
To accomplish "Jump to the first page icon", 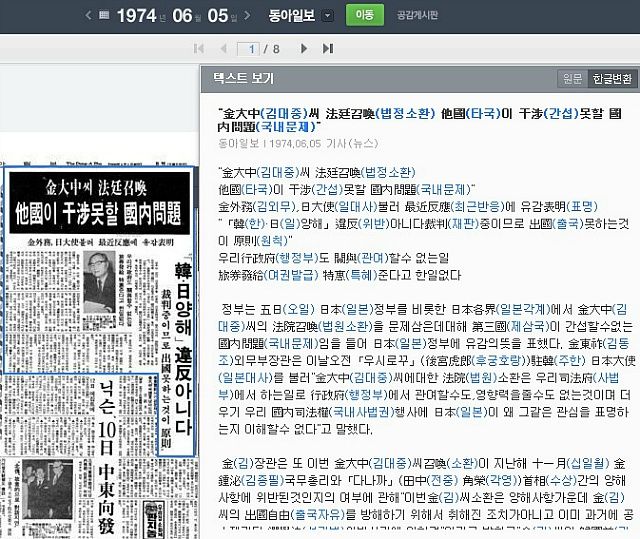I will (199, 49).
